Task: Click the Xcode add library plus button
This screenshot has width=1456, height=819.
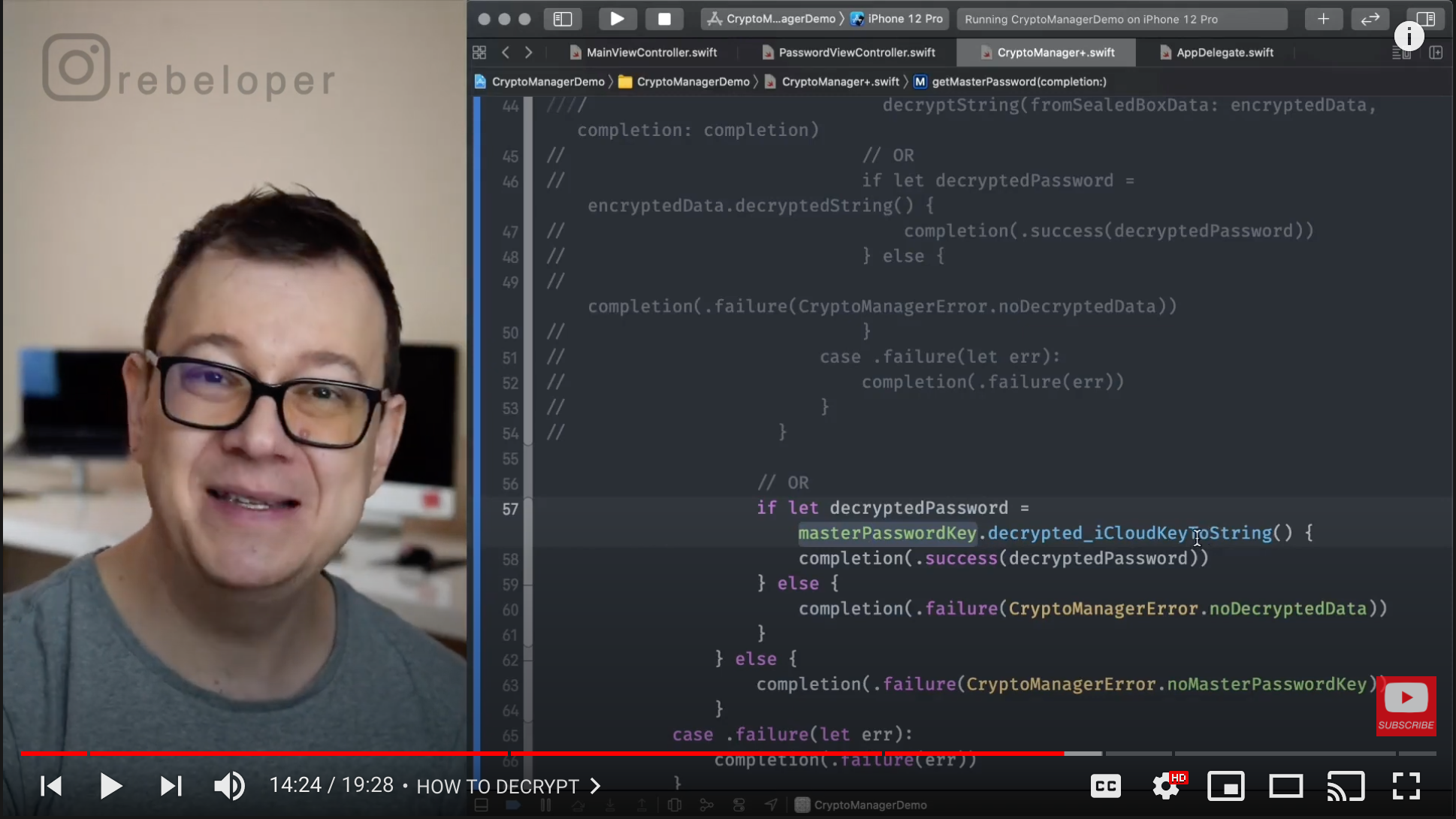Action: (1323, 19)
